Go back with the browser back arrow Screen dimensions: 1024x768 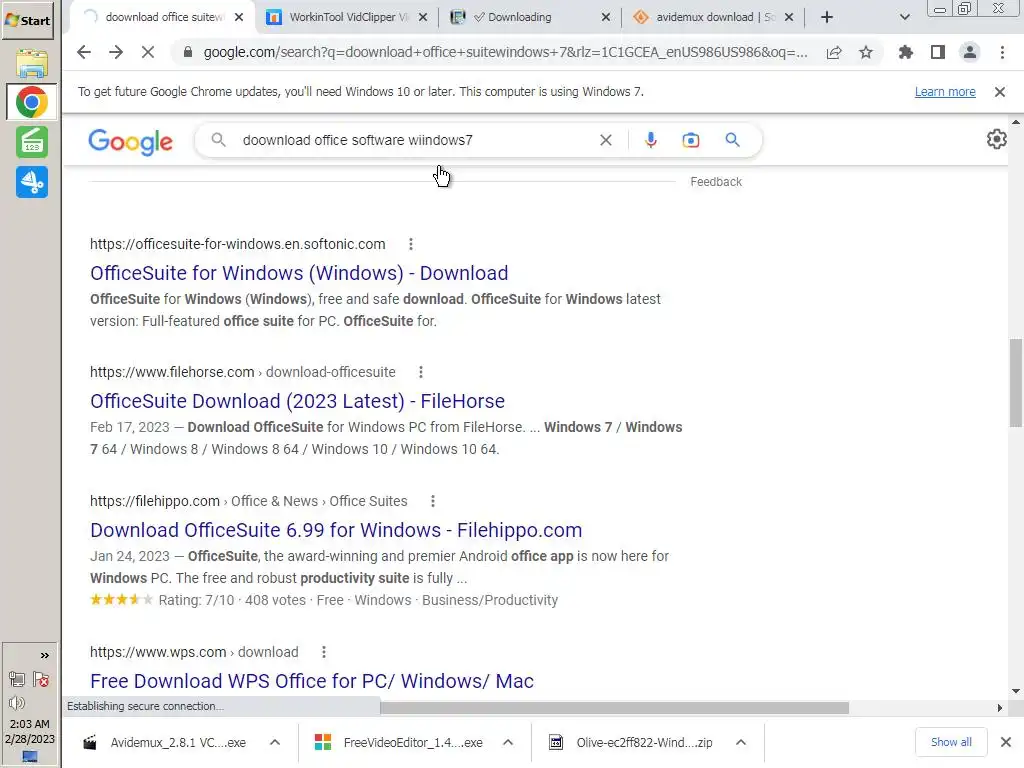click(x=84, y=52)
